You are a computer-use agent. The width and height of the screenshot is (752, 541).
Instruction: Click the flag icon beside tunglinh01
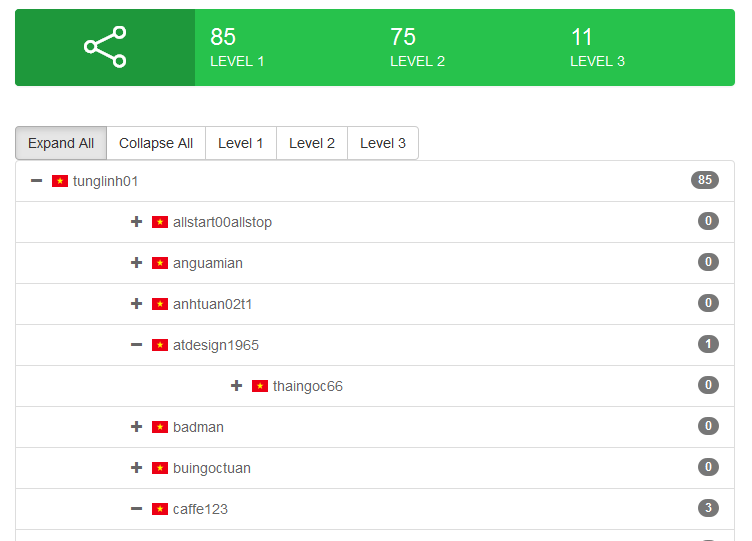point(60,181)
